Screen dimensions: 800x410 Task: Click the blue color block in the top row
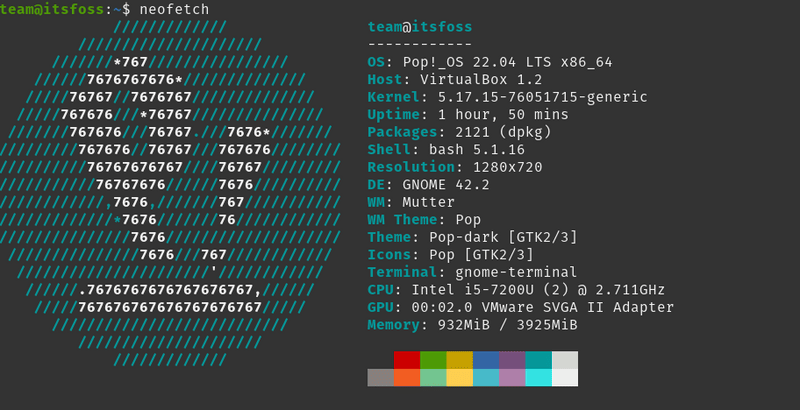pos(486,360)
